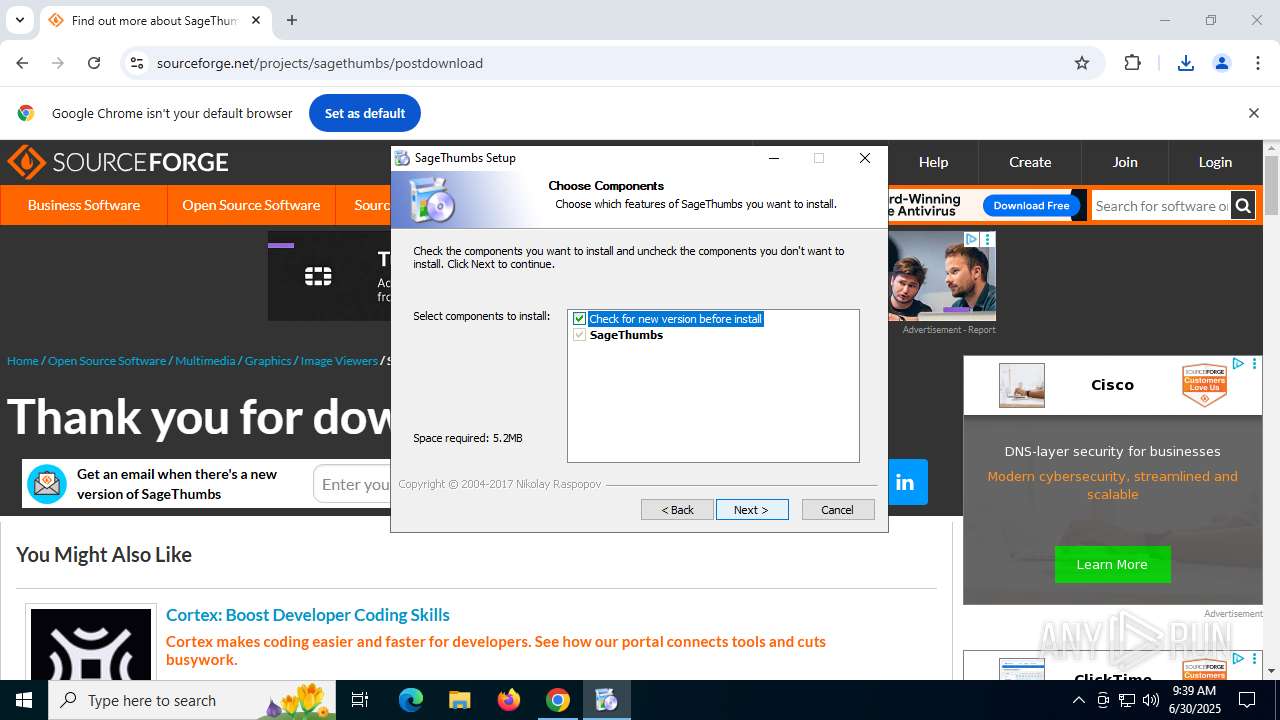Open a new browser tab
Image resolution: width=1280 pixels, height=720 pixels.
(x=292, y=20)
